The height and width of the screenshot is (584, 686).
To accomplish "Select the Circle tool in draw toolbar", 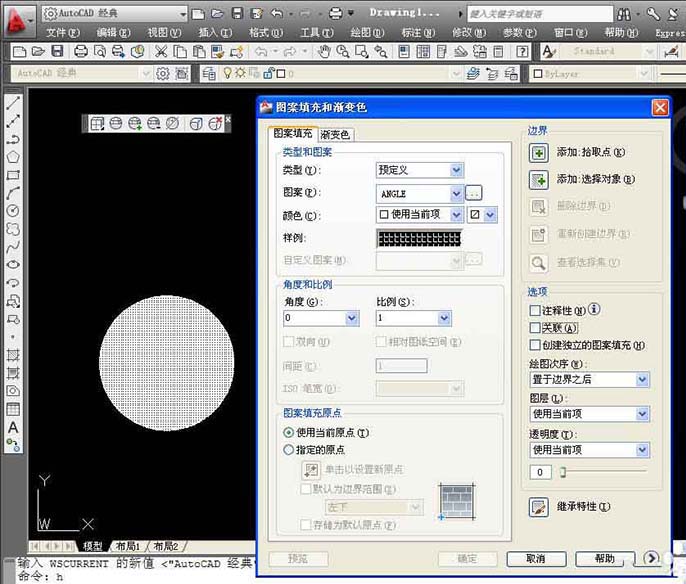I will coord(13,211).
